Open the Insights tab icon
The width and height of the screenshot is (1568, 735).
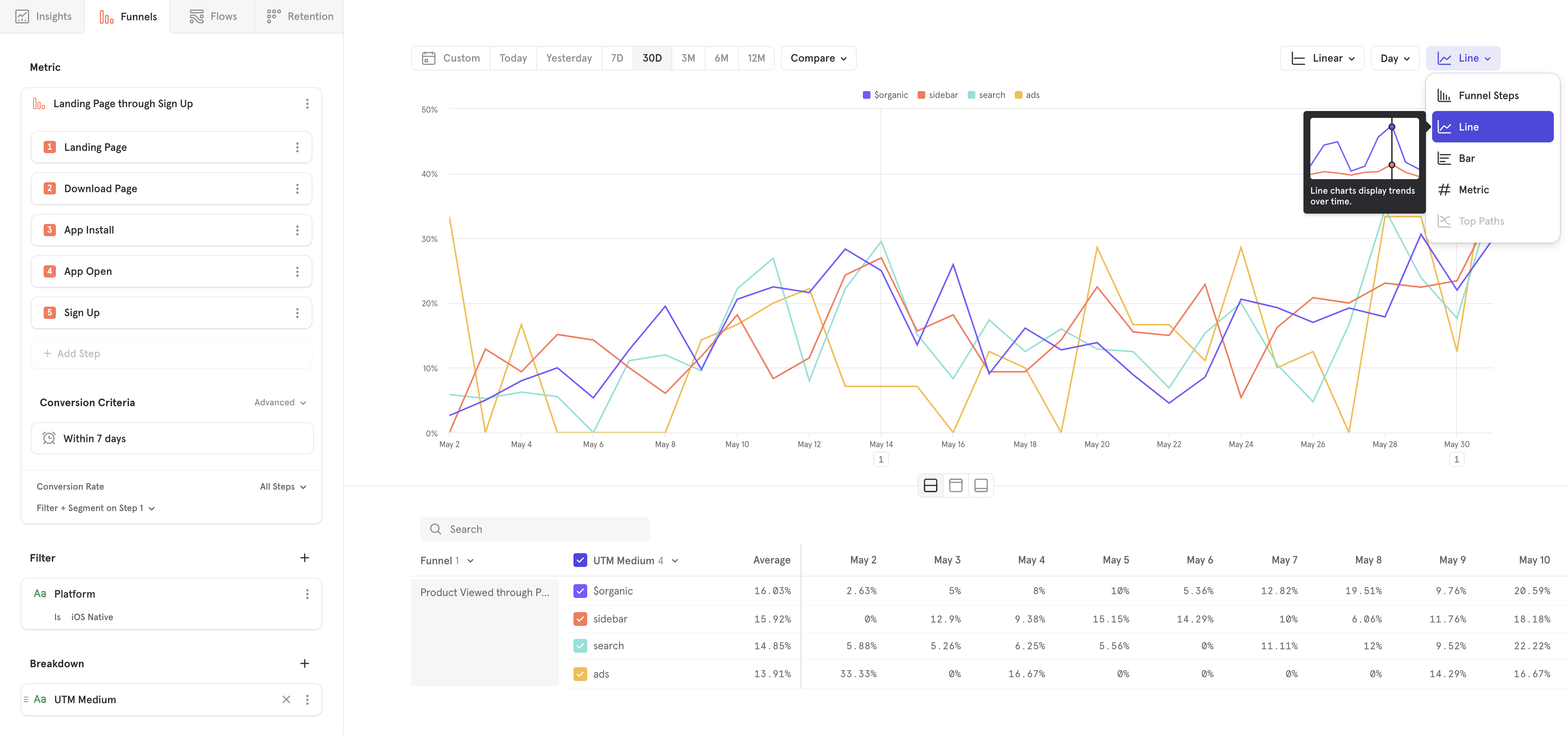click(23, 16)
